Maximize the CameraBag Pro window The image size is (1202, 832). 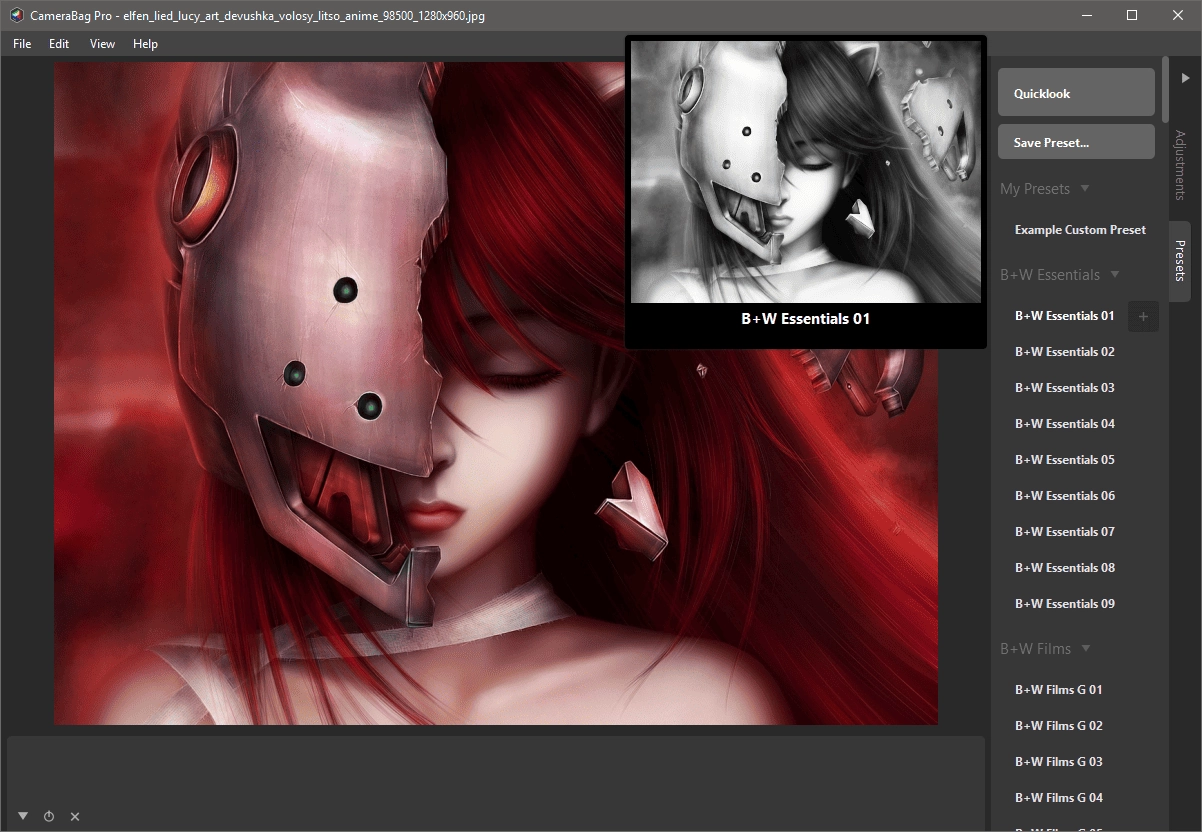[1132, 15]
